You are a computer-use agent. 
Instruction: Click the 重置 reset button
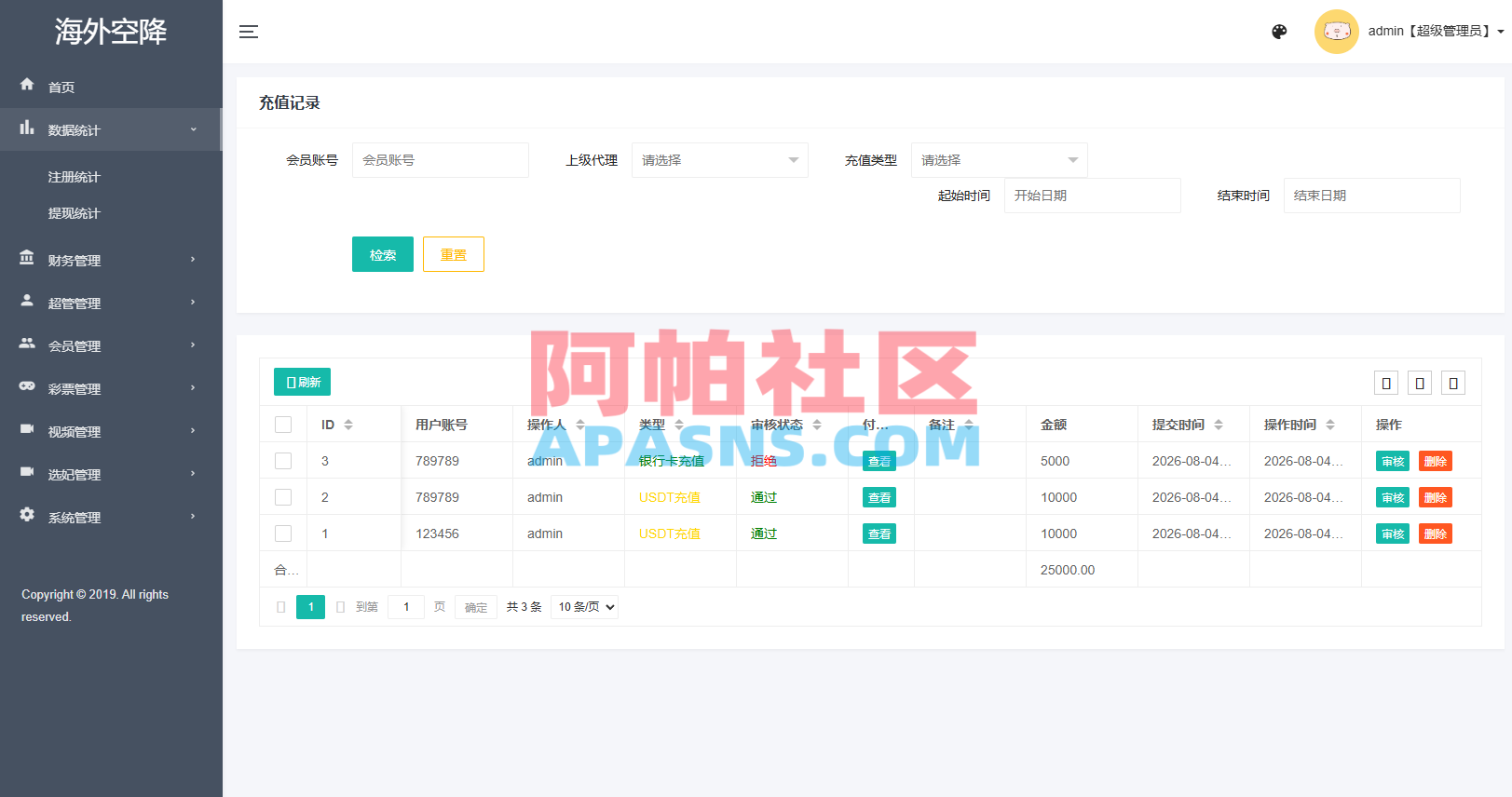coord(454,254)
